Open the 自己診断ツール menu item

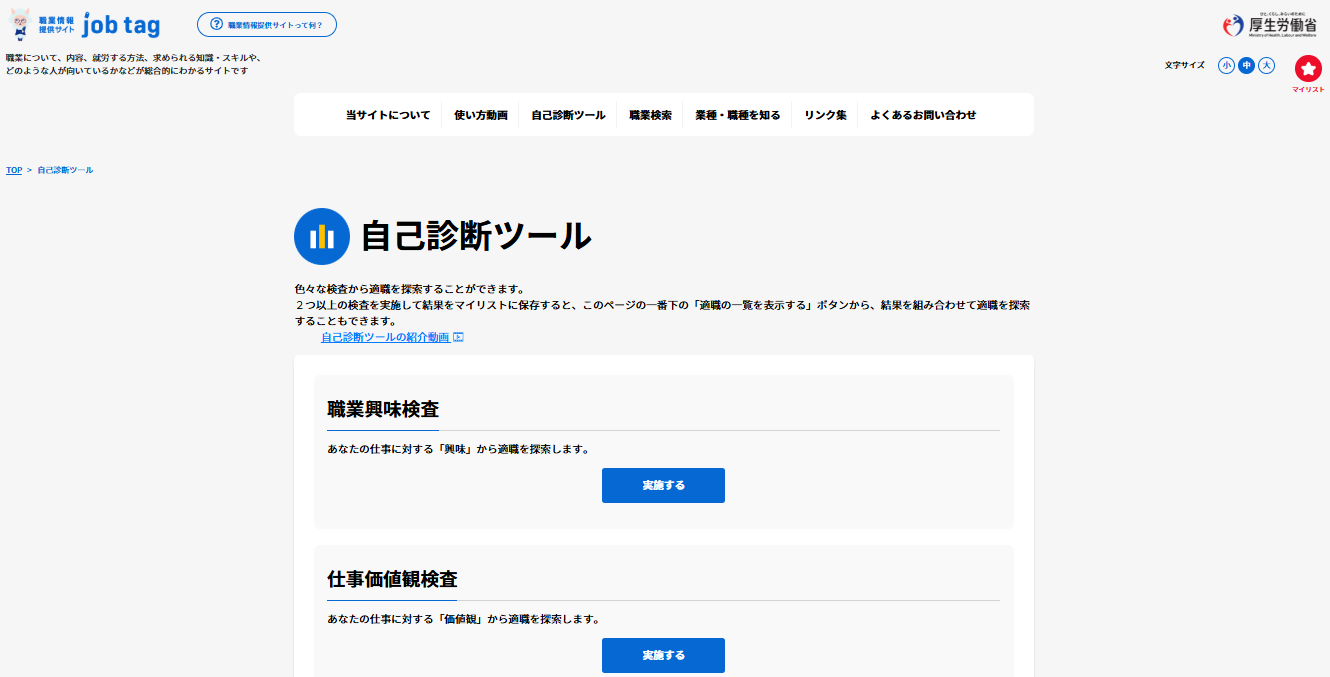tap(568, 115)
